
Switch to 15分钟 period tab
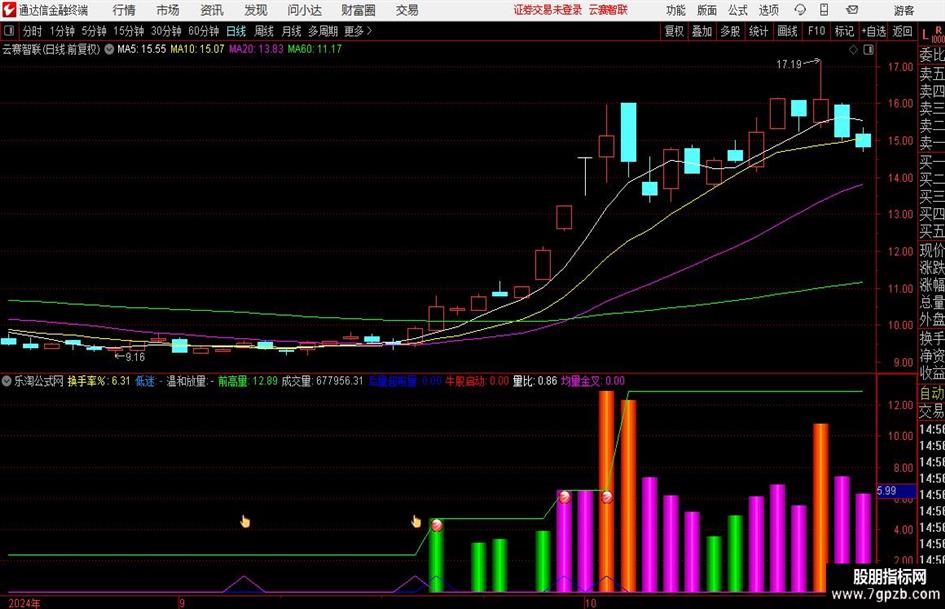coord(128,31)
